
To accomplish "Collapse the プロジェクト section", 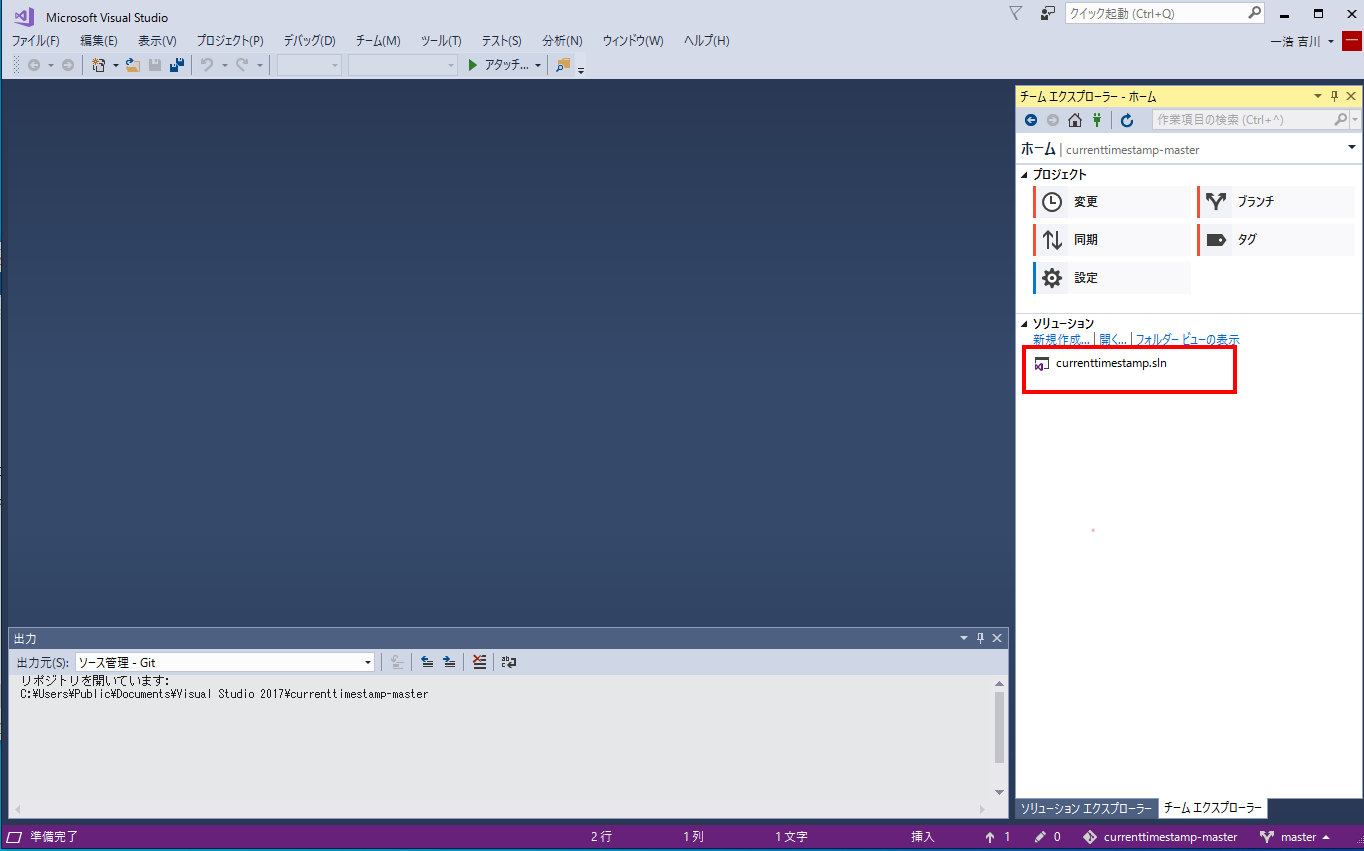I will 1024,175.
